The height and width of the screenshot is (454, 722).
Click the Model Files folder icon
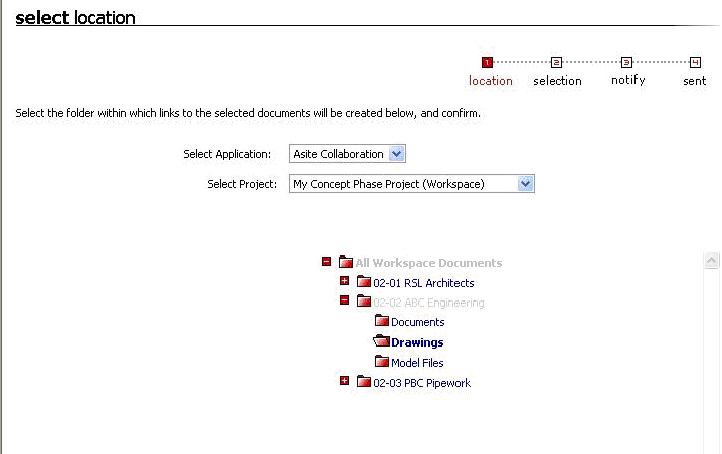point(381,361)
